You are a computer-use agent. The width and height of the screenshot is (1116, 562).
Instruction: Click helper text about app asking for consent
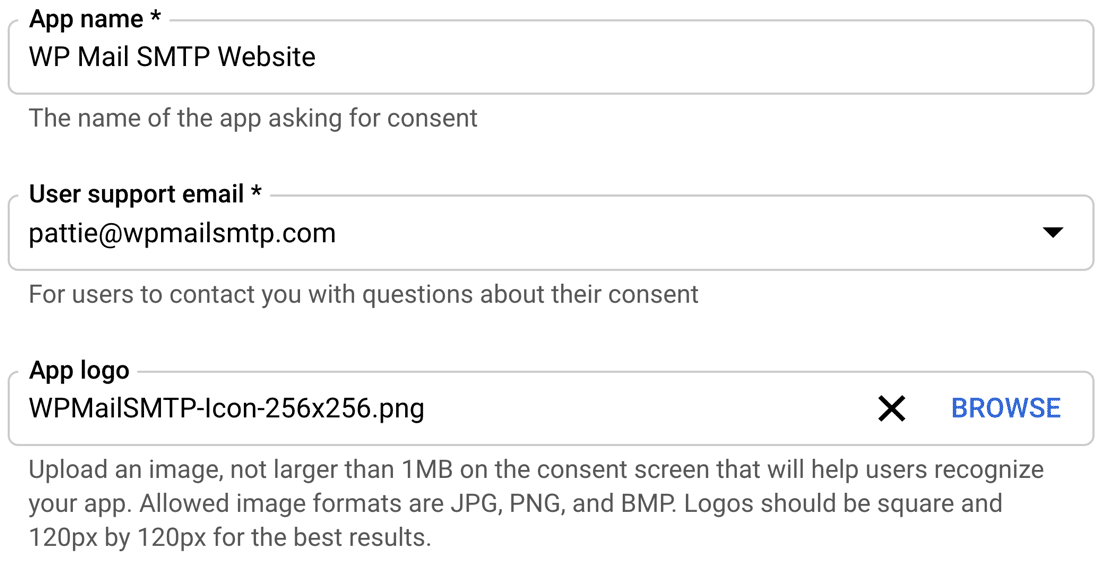(x=253, y=118)
